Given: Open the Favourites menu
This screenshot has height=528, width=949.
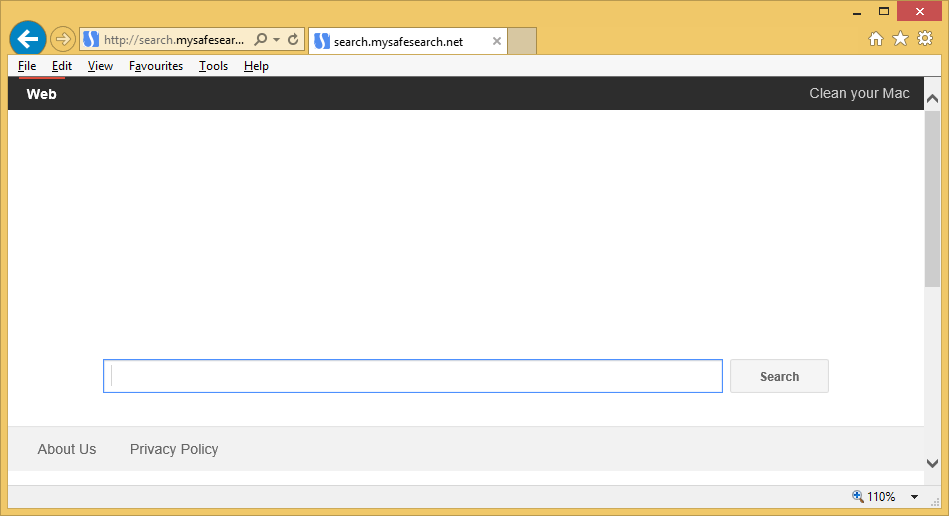Looking at the screenshot, I should click(156, 66).
